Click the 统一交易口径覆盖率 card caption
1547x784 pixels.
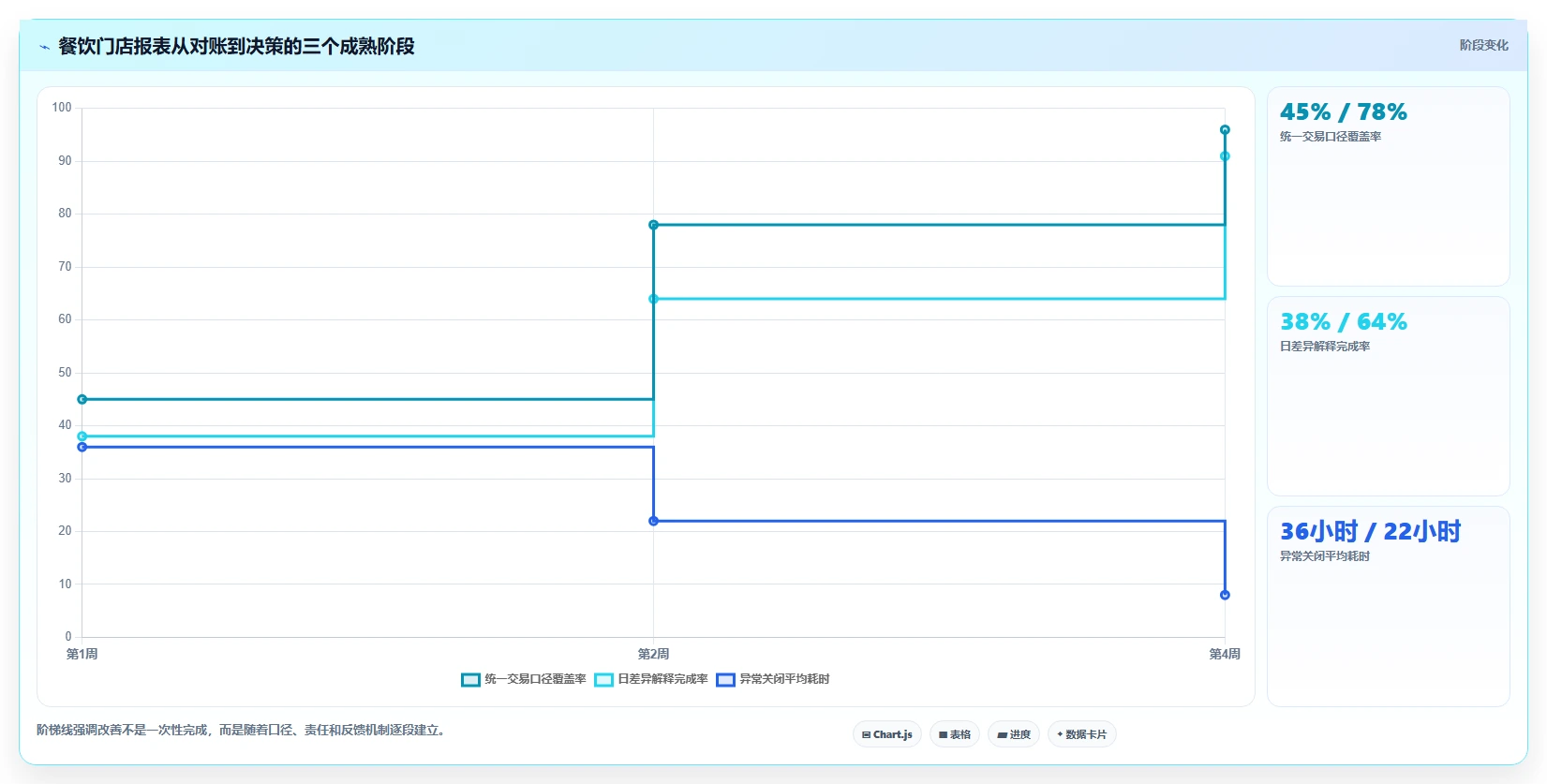click(1331, 137)
